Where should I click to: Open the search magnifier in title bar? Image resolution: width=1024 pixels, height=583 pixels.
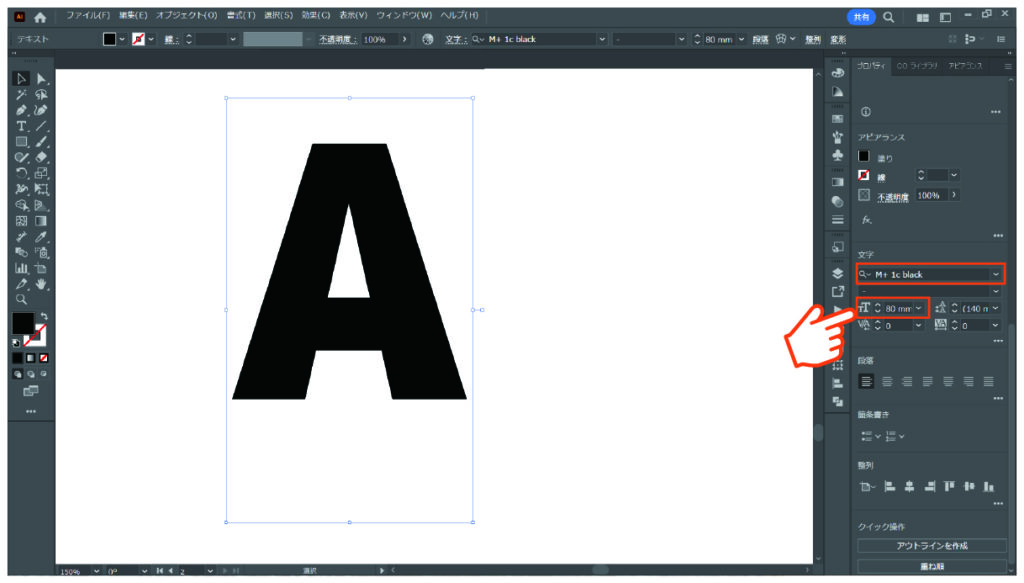[888, 18]
